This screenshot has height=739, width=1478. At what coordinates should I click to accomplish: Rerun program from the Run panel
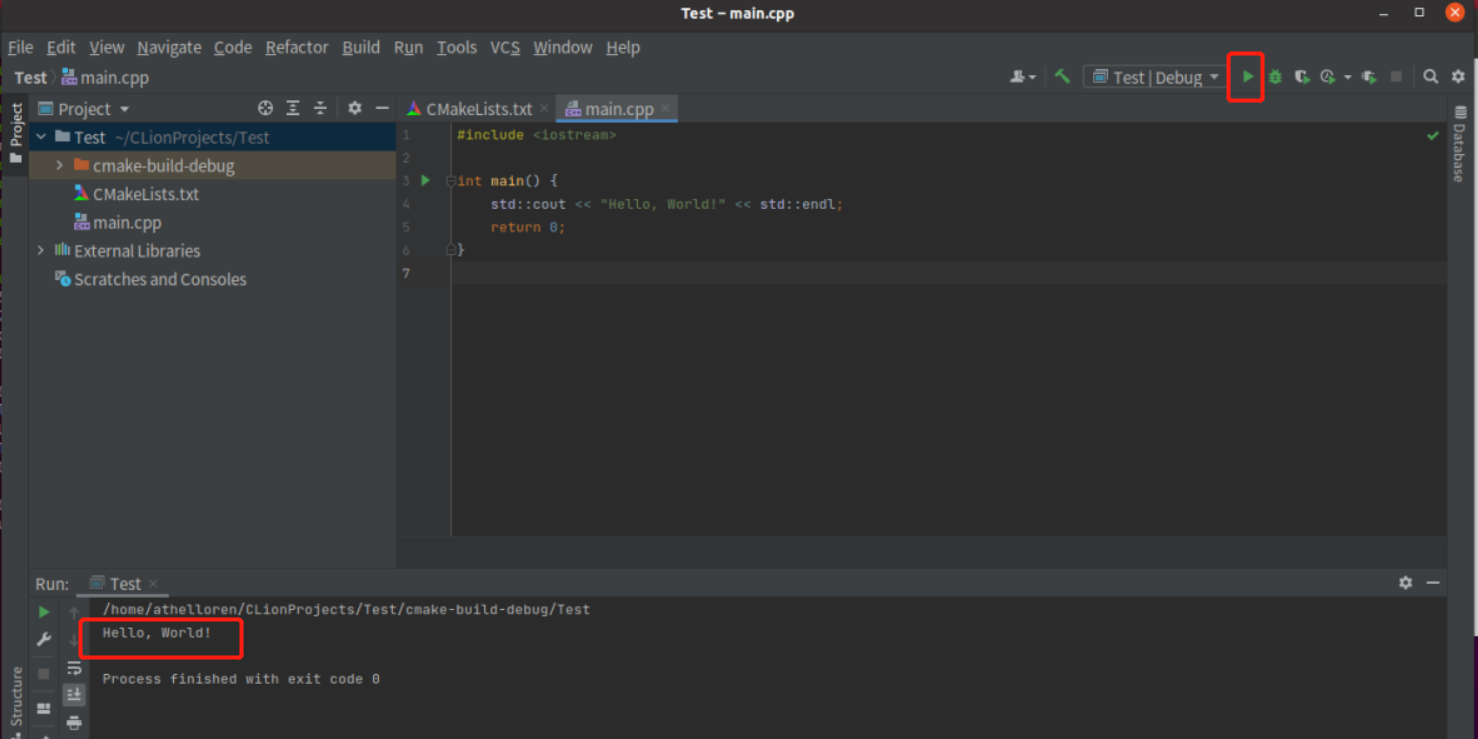pos(43,611)
